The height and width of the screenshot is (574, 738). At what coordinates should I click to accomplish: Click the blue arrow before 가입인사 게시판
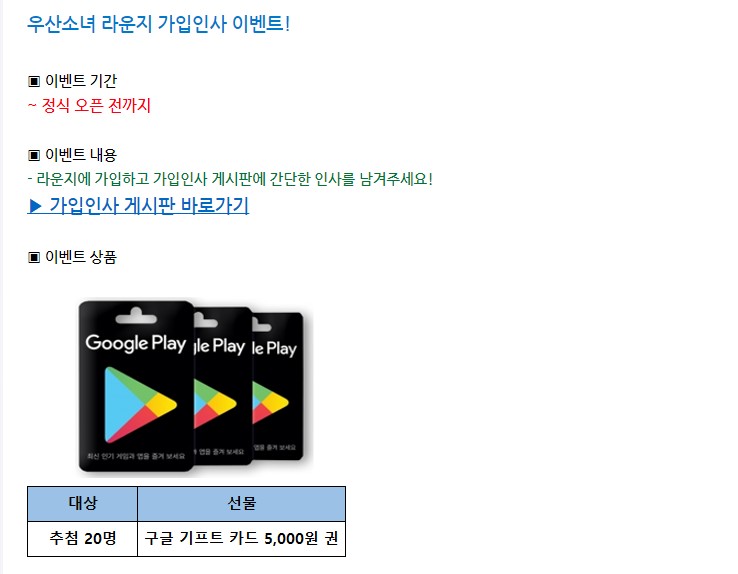click(35, 206)
